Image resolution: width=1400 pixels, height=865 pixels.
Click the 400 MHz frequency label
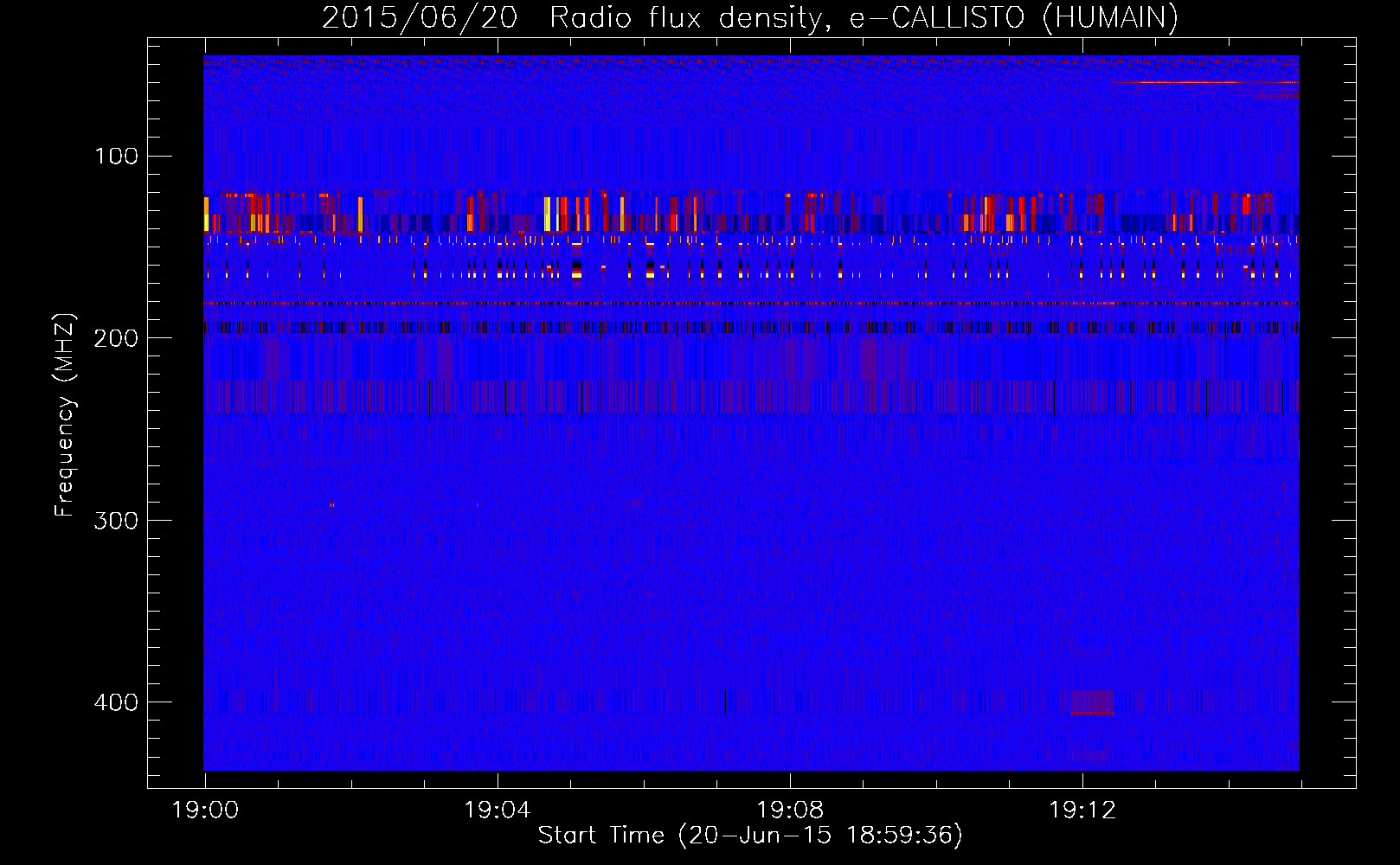pyautogui.click(x=116, y=702)
